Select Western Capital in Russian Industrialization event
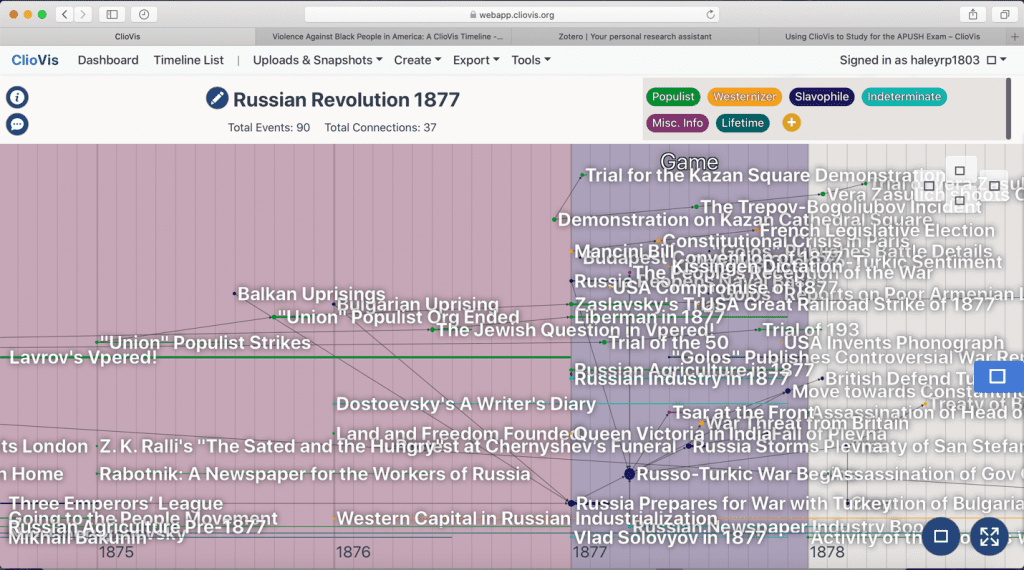Screen dimensions: 1024x570 527,518
